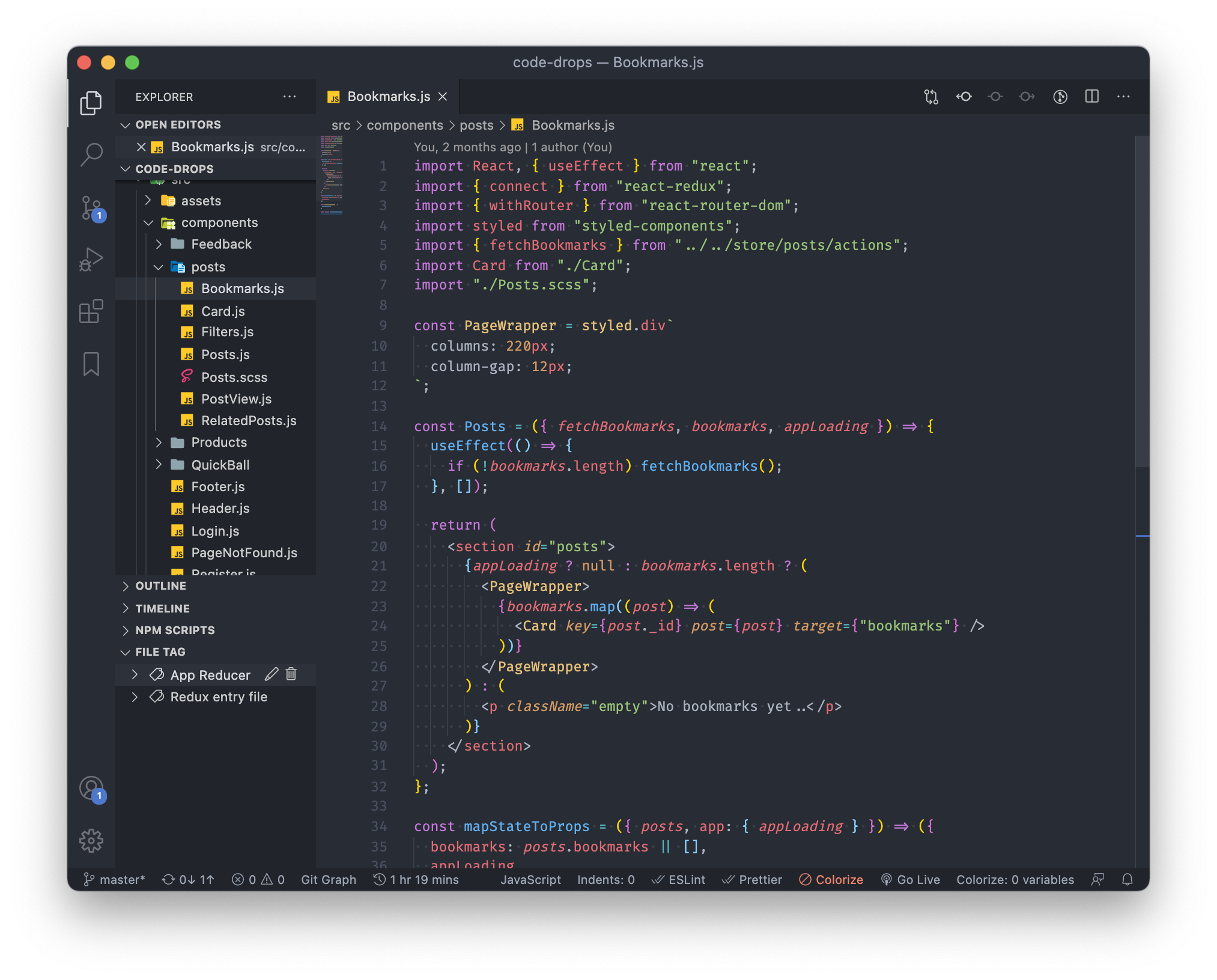Click Go Live in status bar
This screenshot has width=1217, height=980.
coord(910,879)
